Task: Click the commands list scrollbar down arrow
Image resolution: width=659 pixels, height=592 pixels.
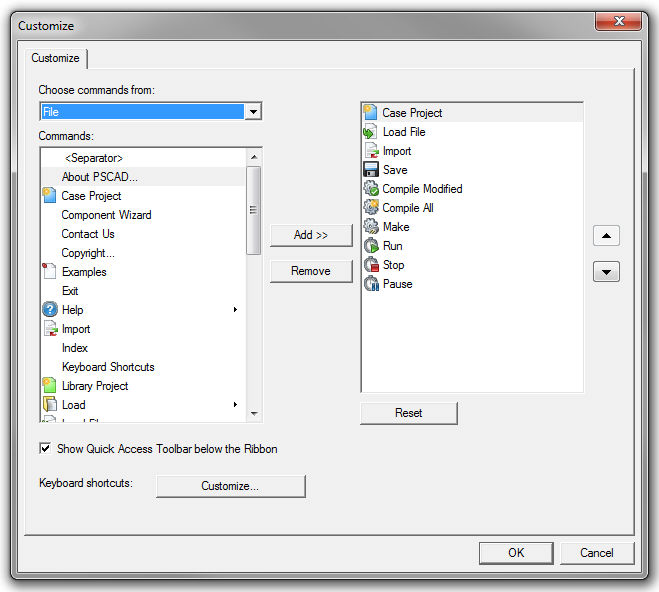Action: (x=254, y=413)
